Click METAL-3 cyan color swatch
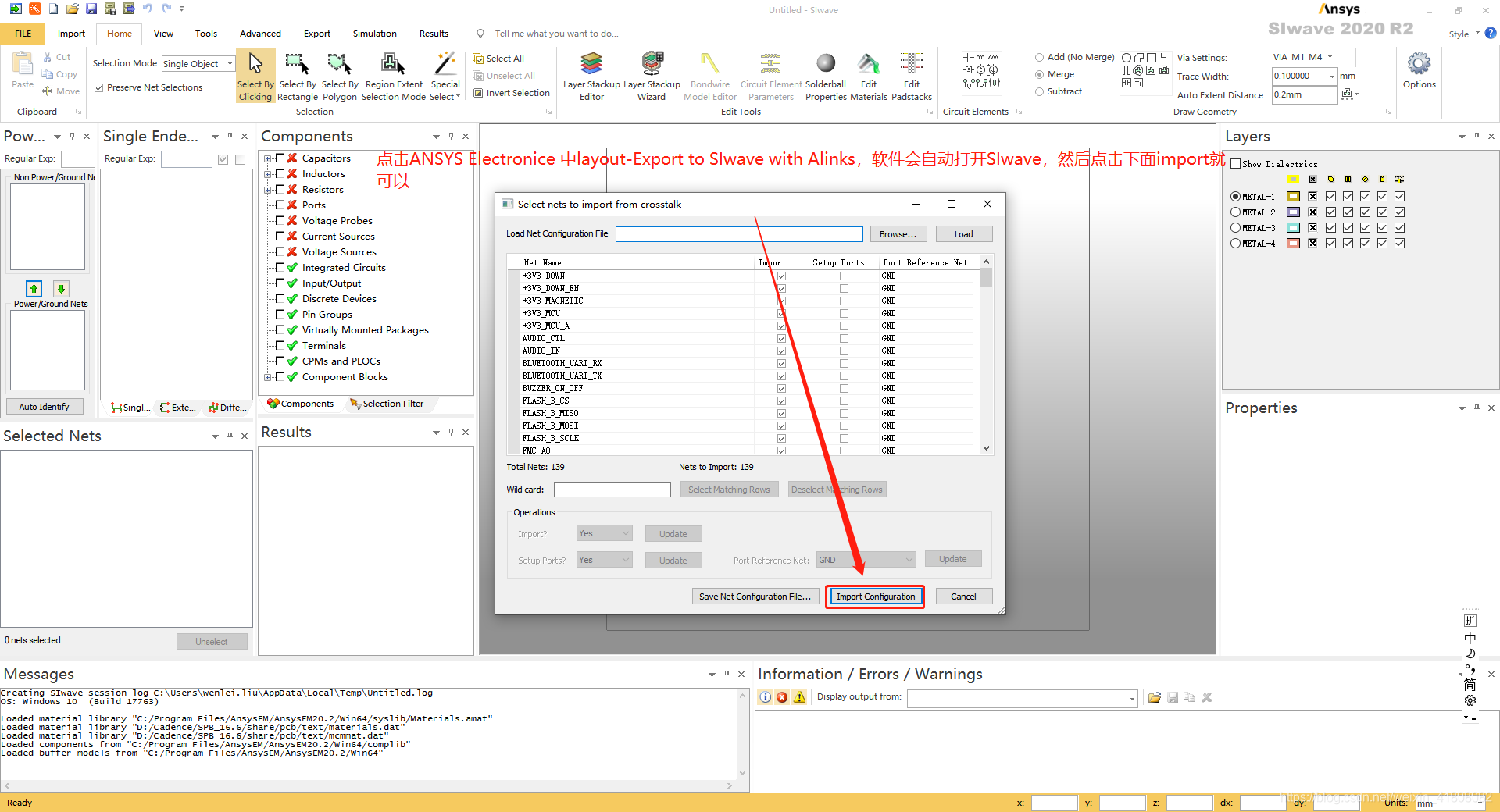Screen dimensions: 1500x812 pos(1293,228)
